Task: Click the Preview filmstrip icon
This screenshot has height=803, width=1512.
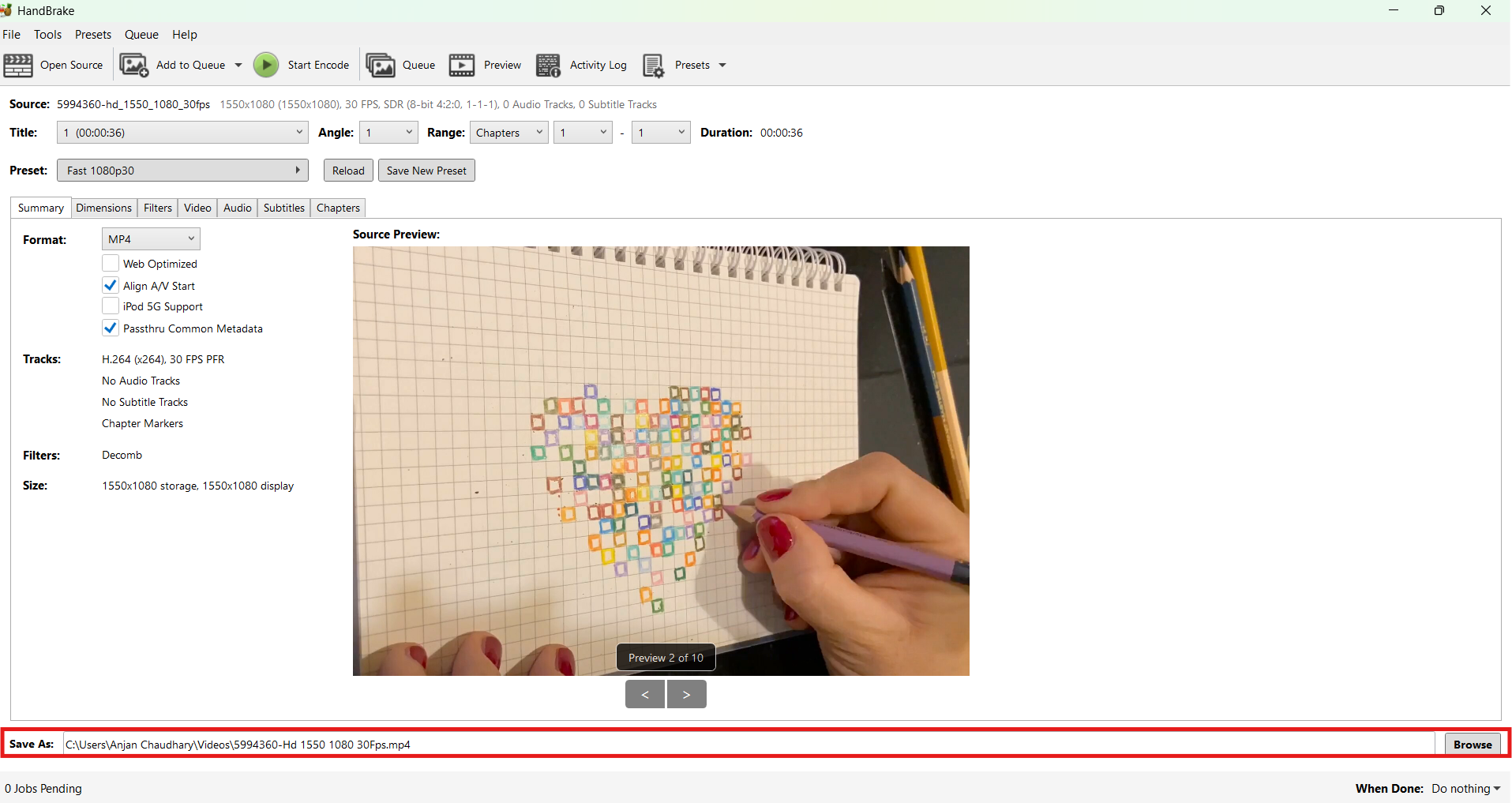Action: click(462, 66)
